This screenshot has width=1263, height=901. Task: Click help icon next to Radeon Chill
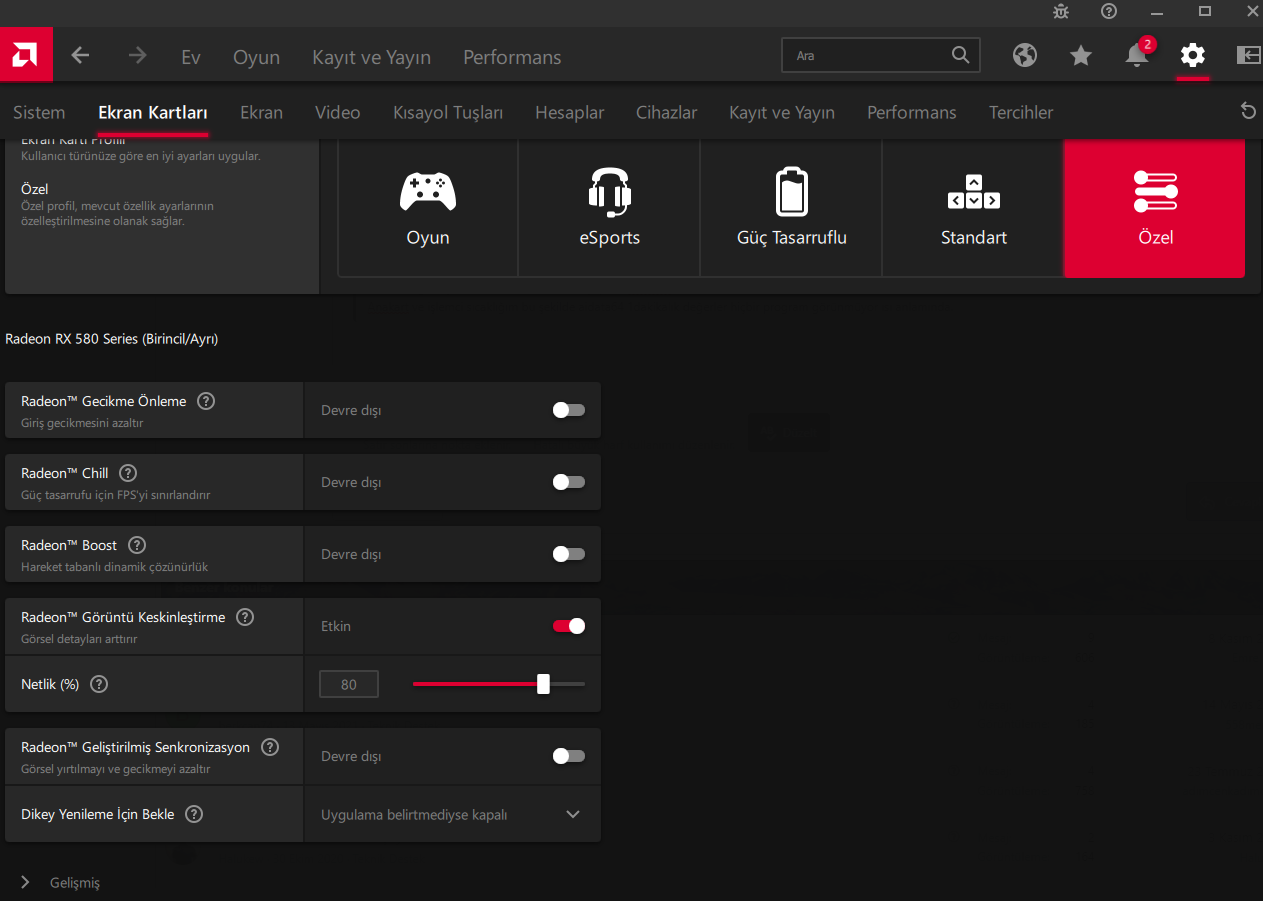[x=128, y=473]
